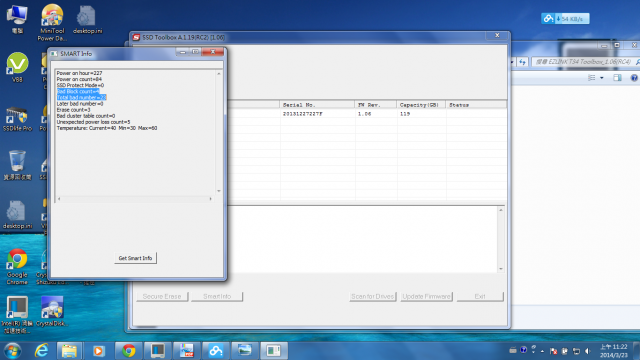Viewport: 640px width, 360px height.
Task: Select desktop.ini icon at top
Action: point(87,20)
